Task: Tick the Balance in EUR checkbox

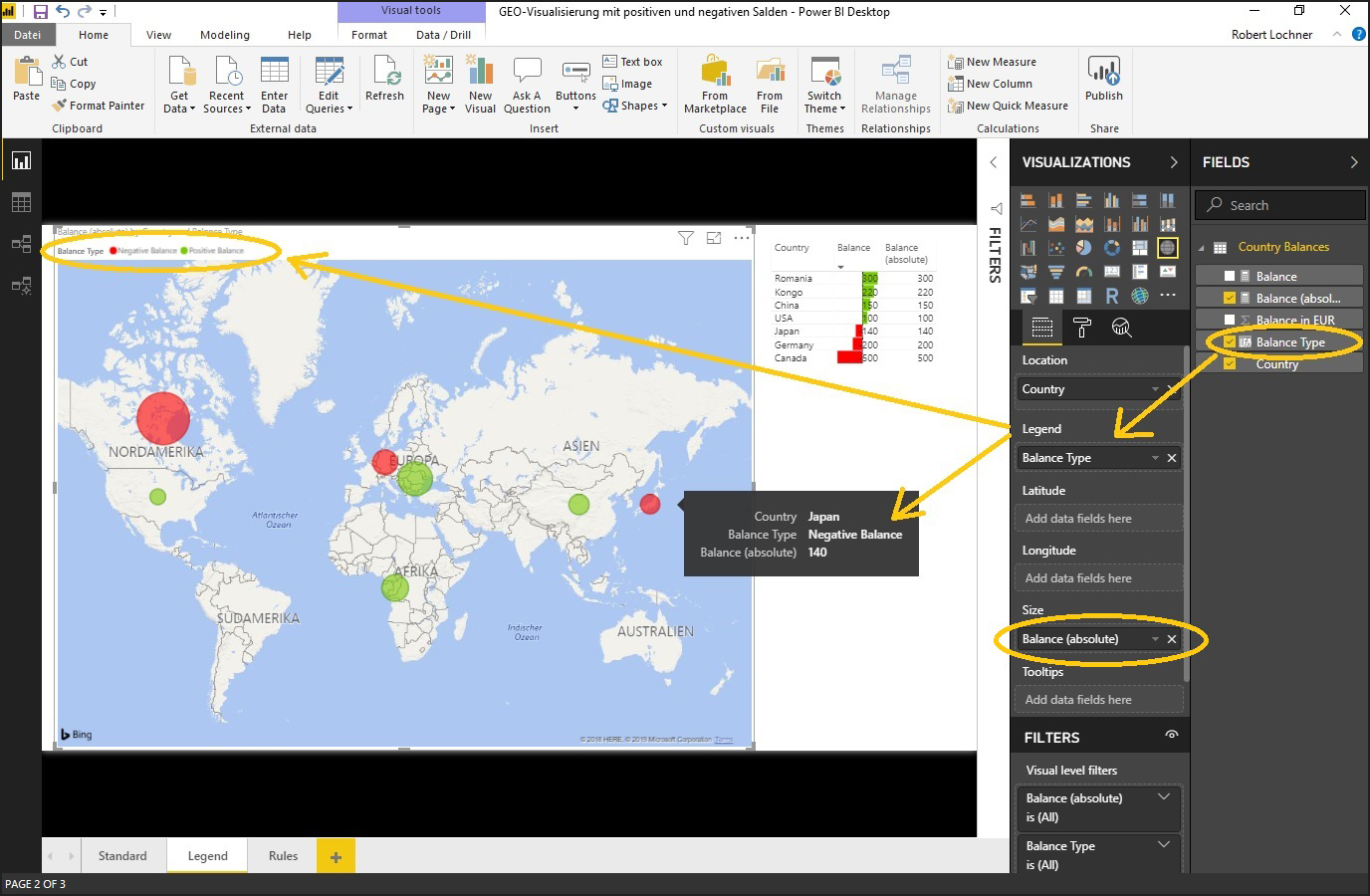Action: [1230, 321]
